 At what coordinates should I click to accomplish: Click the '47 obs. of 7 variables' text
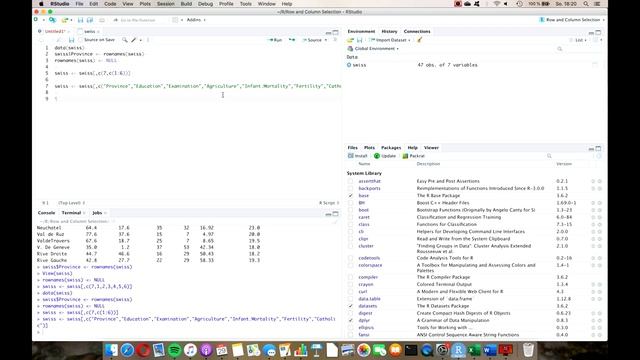pyautogui.click(x=447, y=65)
